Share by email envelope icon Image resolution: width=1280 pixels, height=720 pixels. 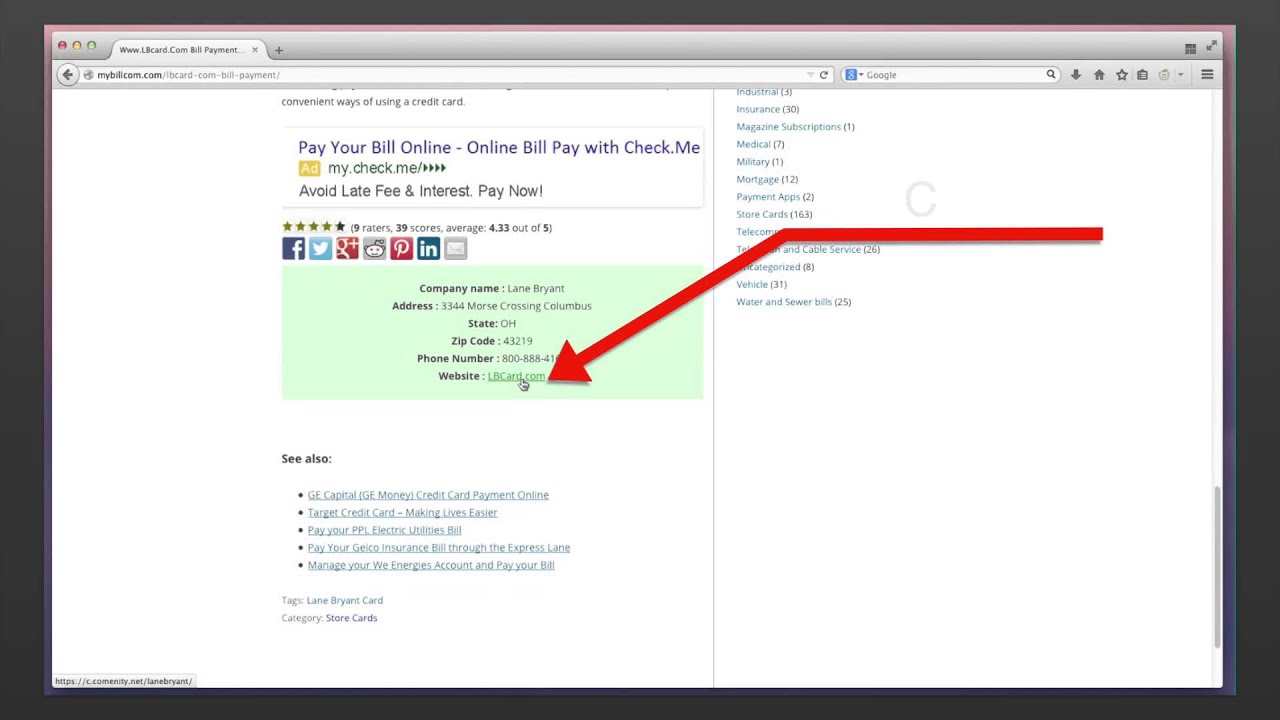[x=455, y=249]
